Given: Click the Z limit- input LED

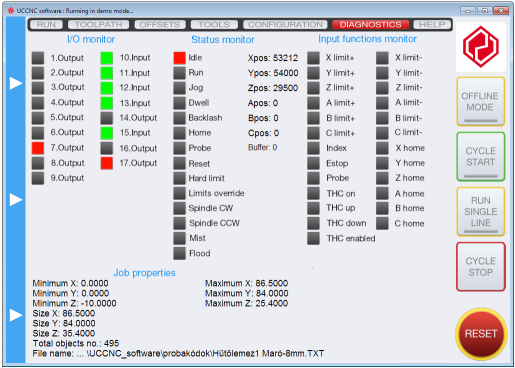Looking at the screenshot, I should tap(382, 88).
